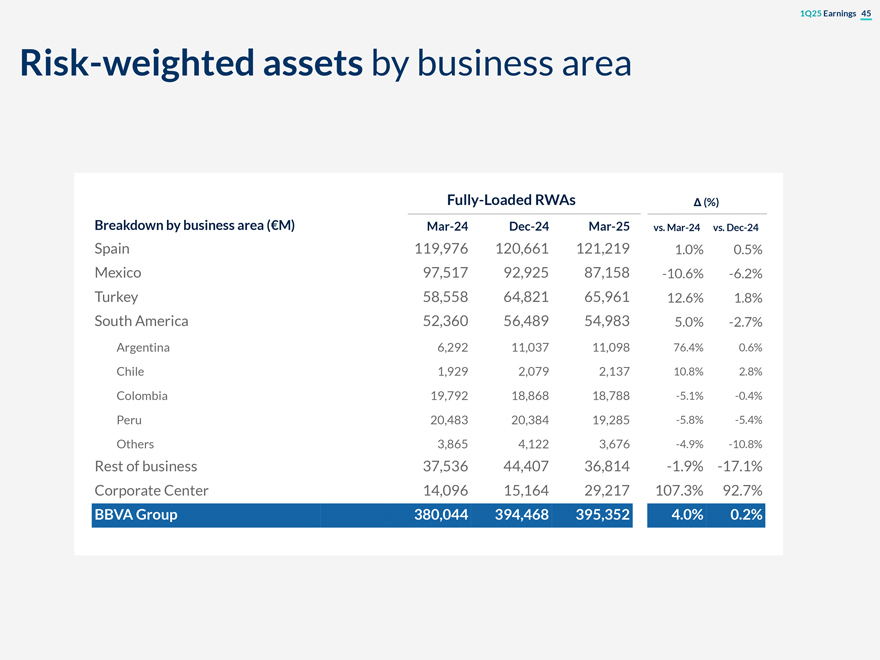The height and width of the screenshot is (660, 880).
Task: Select the 'Fully-Loaded RWAs' header
Action: 510,199
